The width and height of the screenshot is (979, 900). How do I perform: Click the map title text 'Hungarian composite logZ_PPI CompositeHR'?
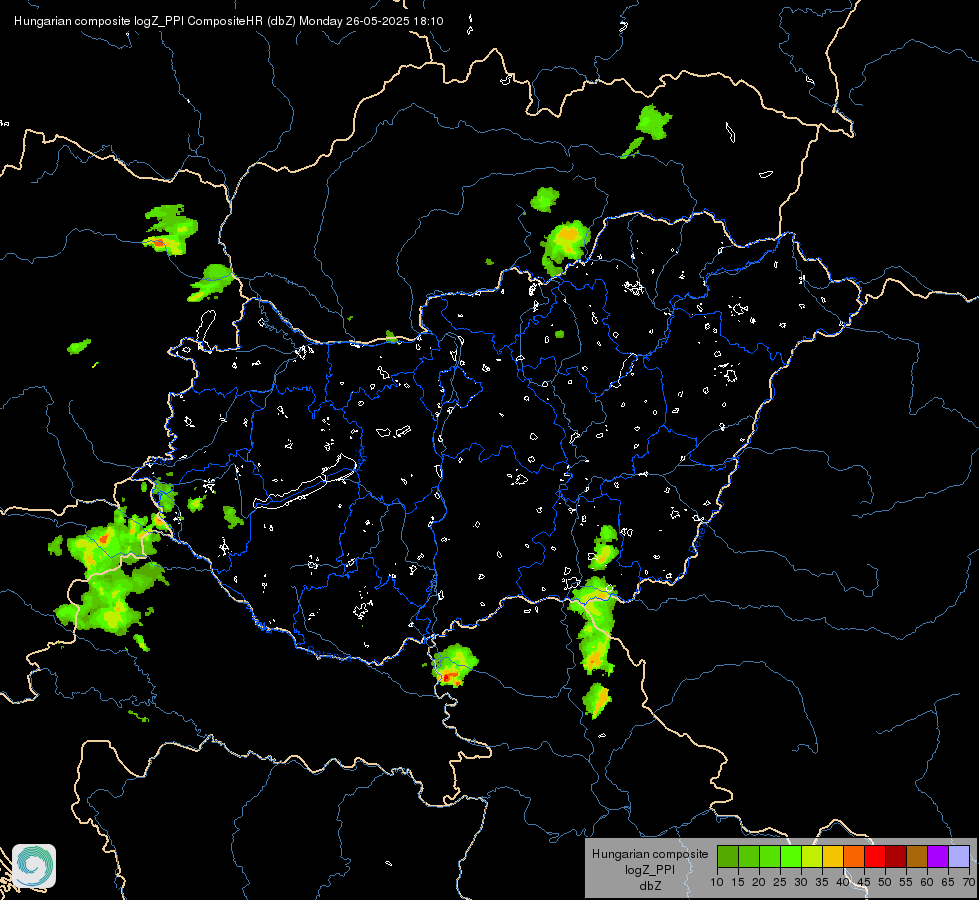[x=139, y=21]
